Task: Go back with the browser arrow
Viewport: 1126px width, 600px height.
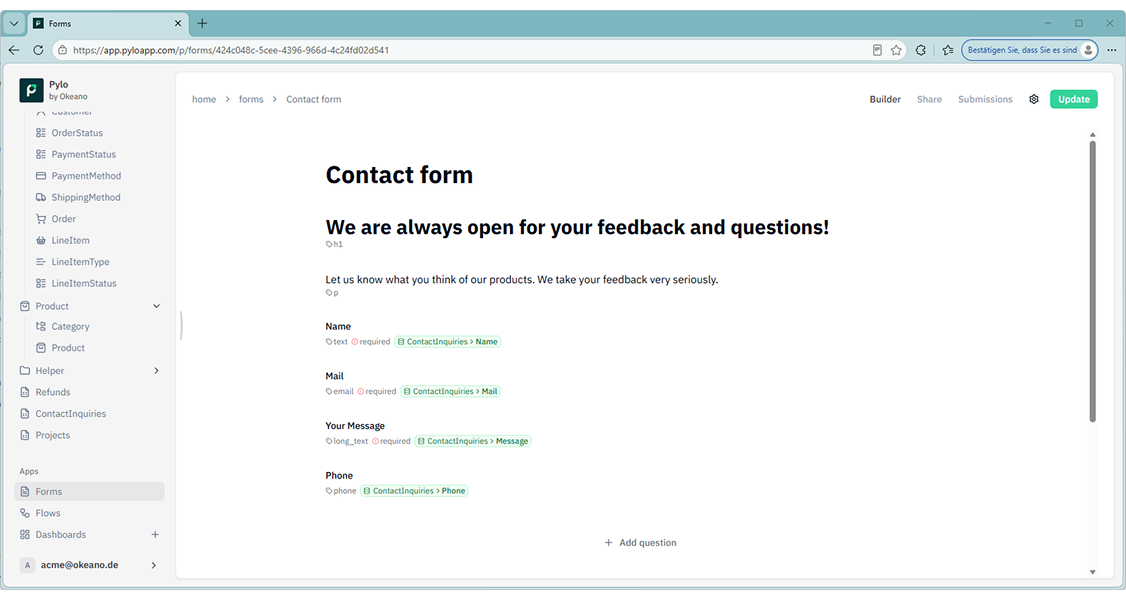Action: [x=14, y=50]
